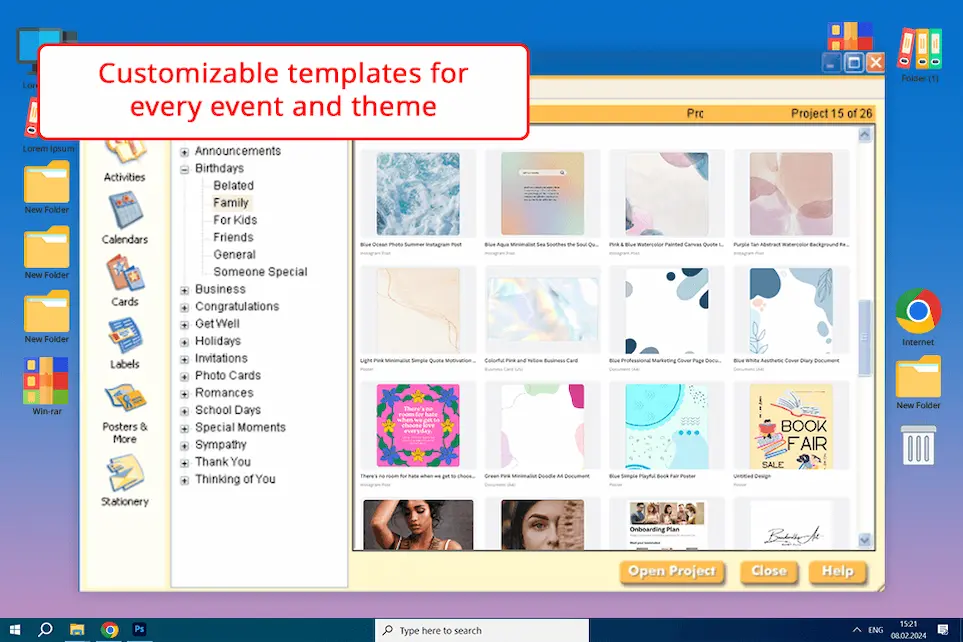Screen dimensions: 963x642
Task: Open the Win-rar desktop icon
Action: coord(45,380)
